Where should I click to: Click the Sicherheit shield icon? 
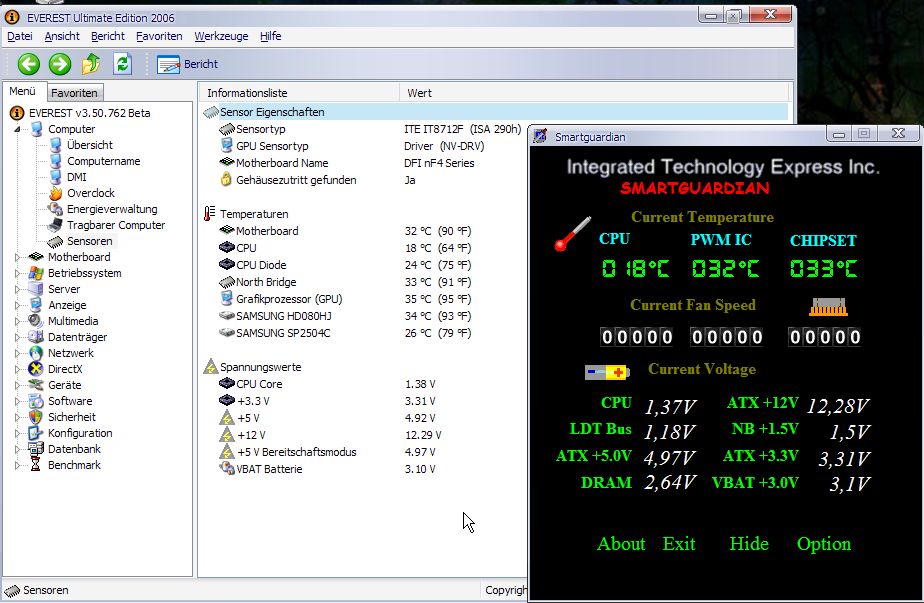click(x=36, y=416)
